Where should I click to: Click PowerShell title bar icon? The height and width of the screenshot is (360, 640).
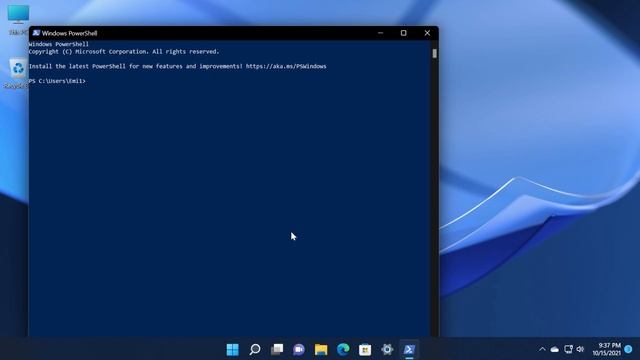(x=36, y=33)
